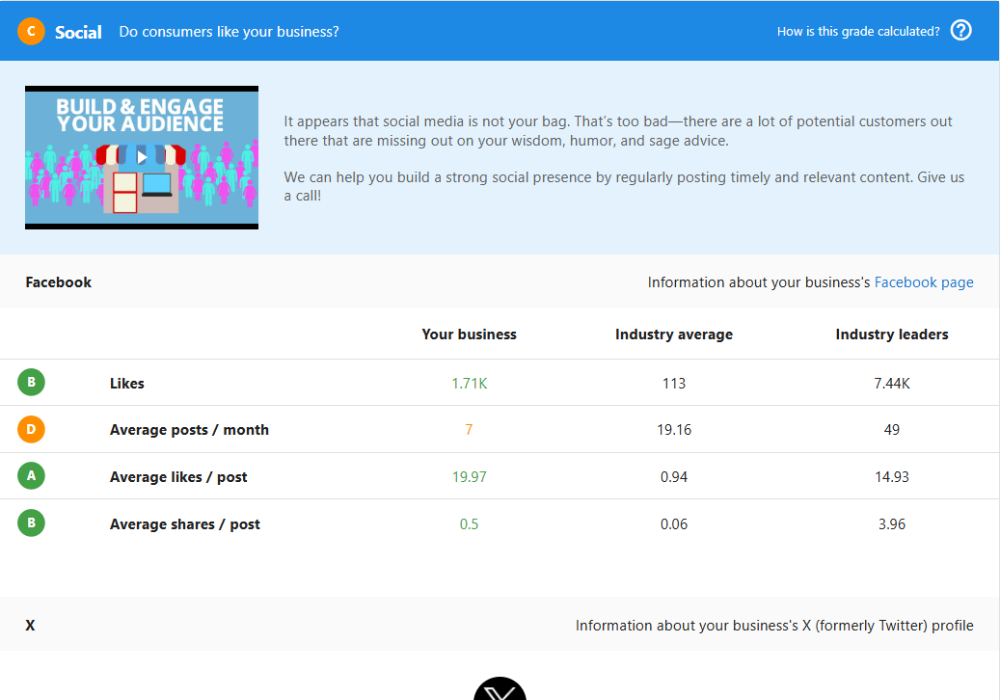Click the Industry average column header
The height and width of the screenshot is (700, 1000).
(673, 334)
